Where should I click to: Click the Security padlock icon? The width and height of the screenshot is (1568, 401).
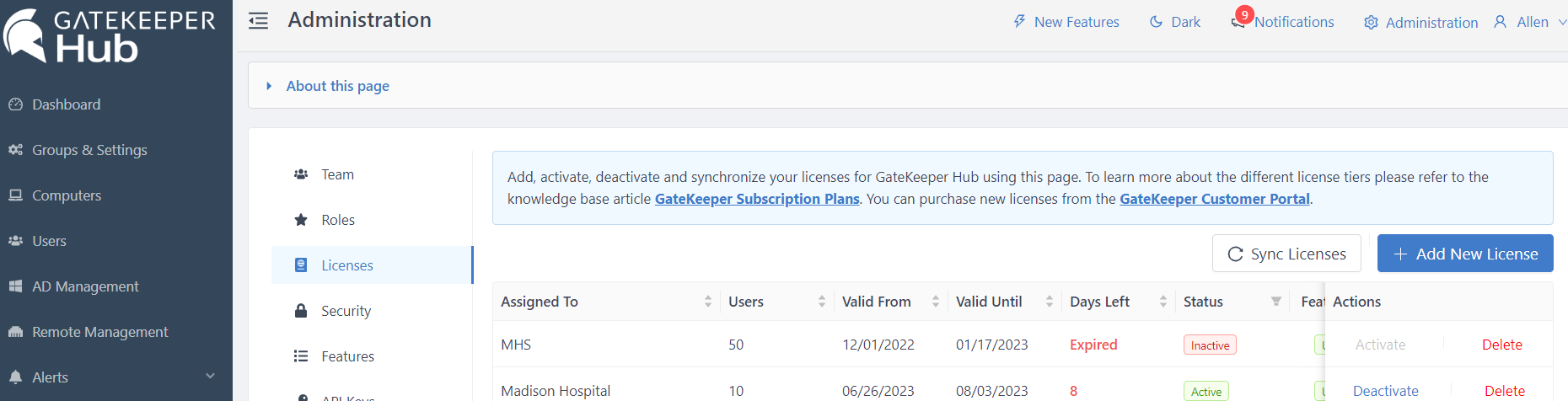coord(301,311)
